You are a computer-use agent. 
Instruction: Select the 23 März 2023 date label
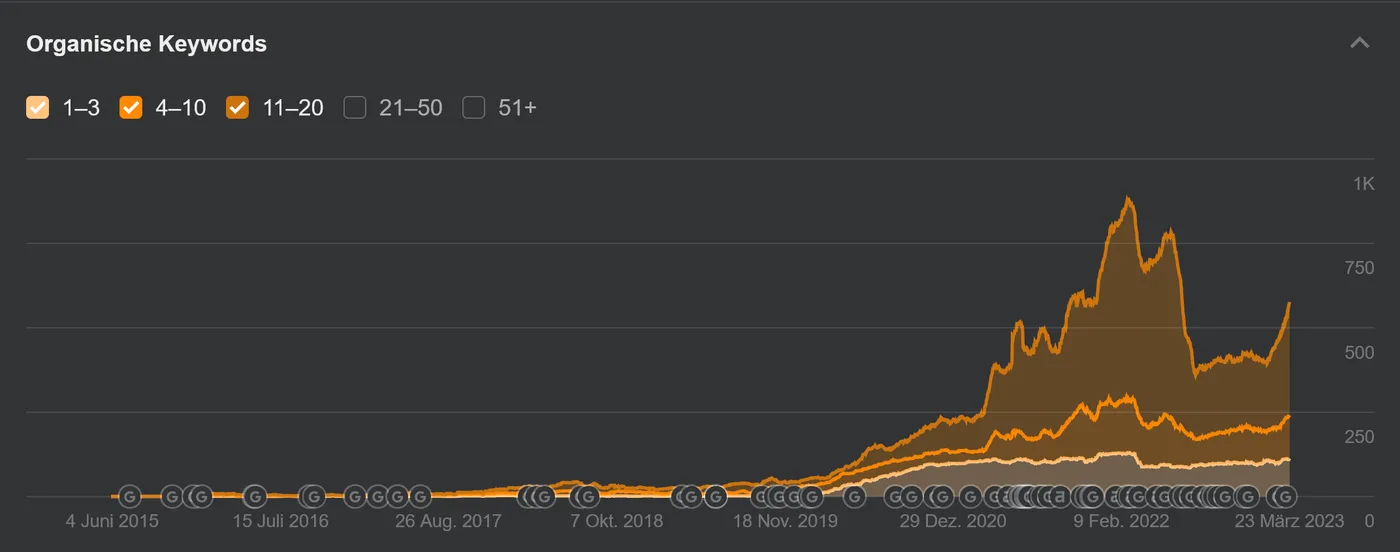(1289, 521)
